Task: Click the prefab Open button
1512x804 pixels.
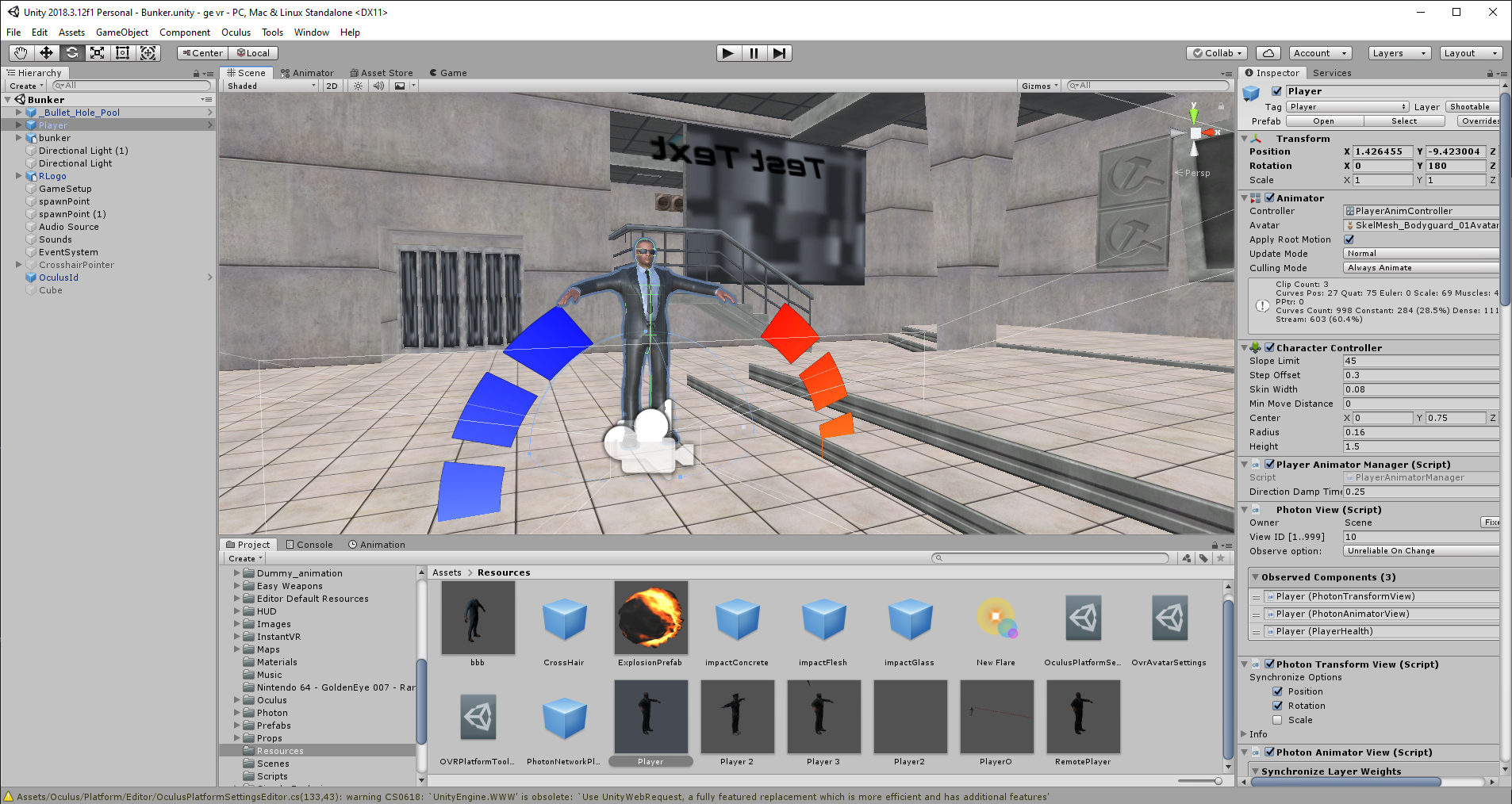Action: (x=1323, y=121)
